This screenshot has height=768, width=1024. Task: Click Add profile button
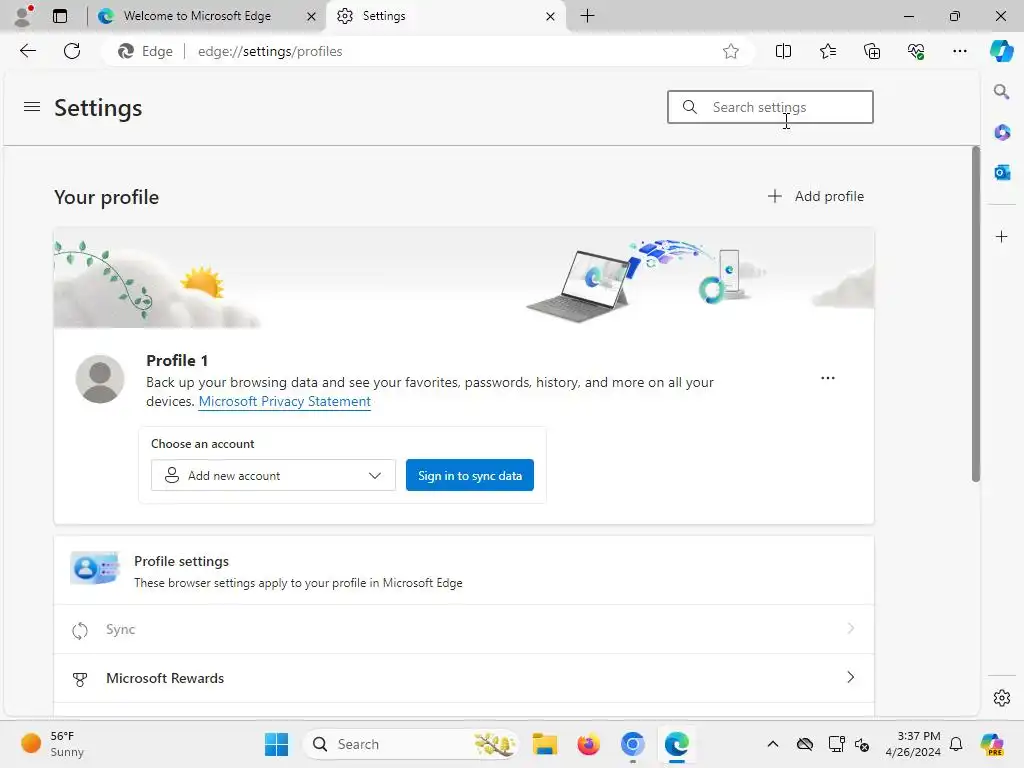[816, 197]
